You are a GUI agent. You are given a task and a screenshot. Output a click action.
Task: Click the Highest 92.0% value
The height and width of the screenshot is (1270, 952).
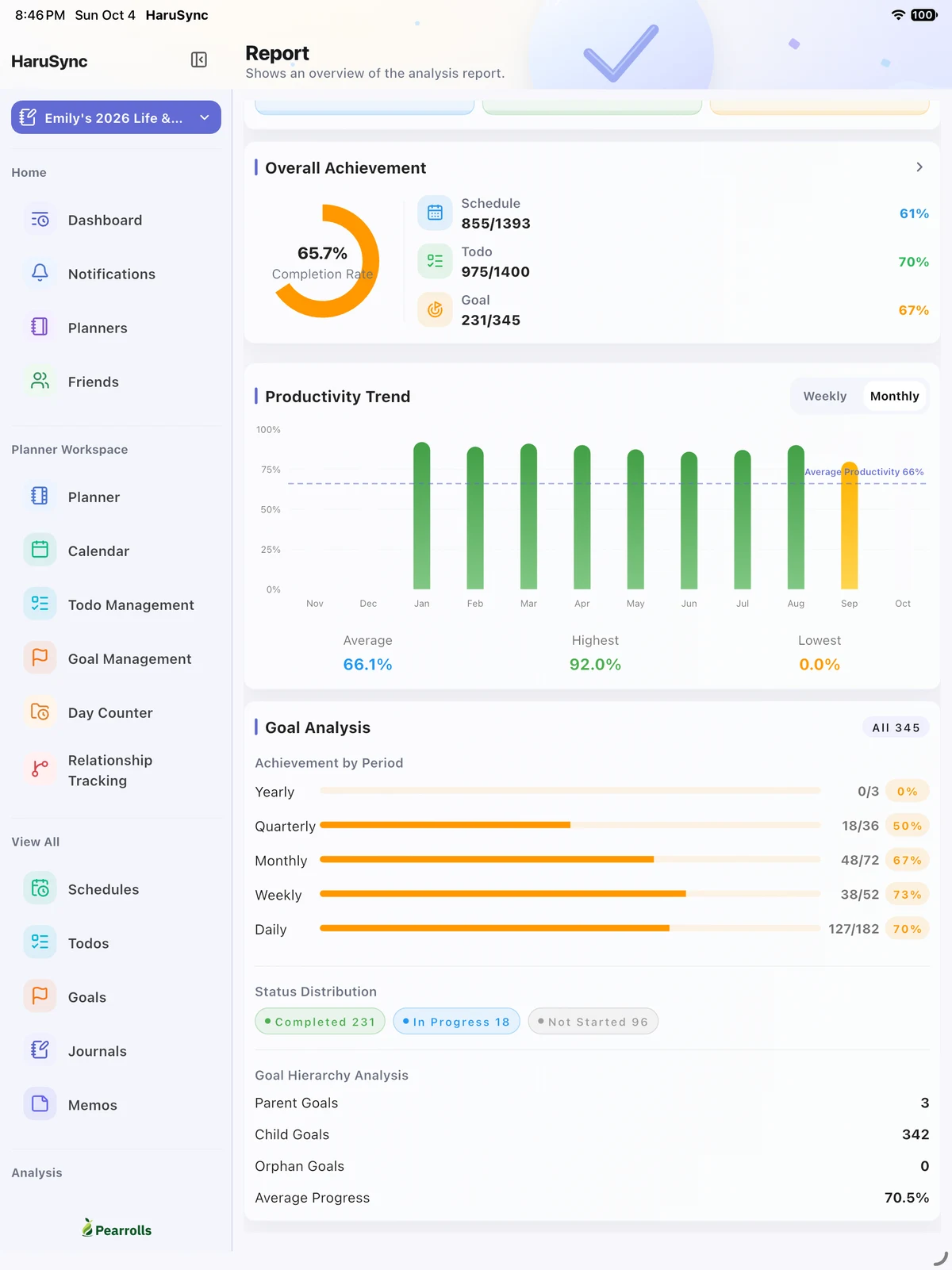point(595,664)
